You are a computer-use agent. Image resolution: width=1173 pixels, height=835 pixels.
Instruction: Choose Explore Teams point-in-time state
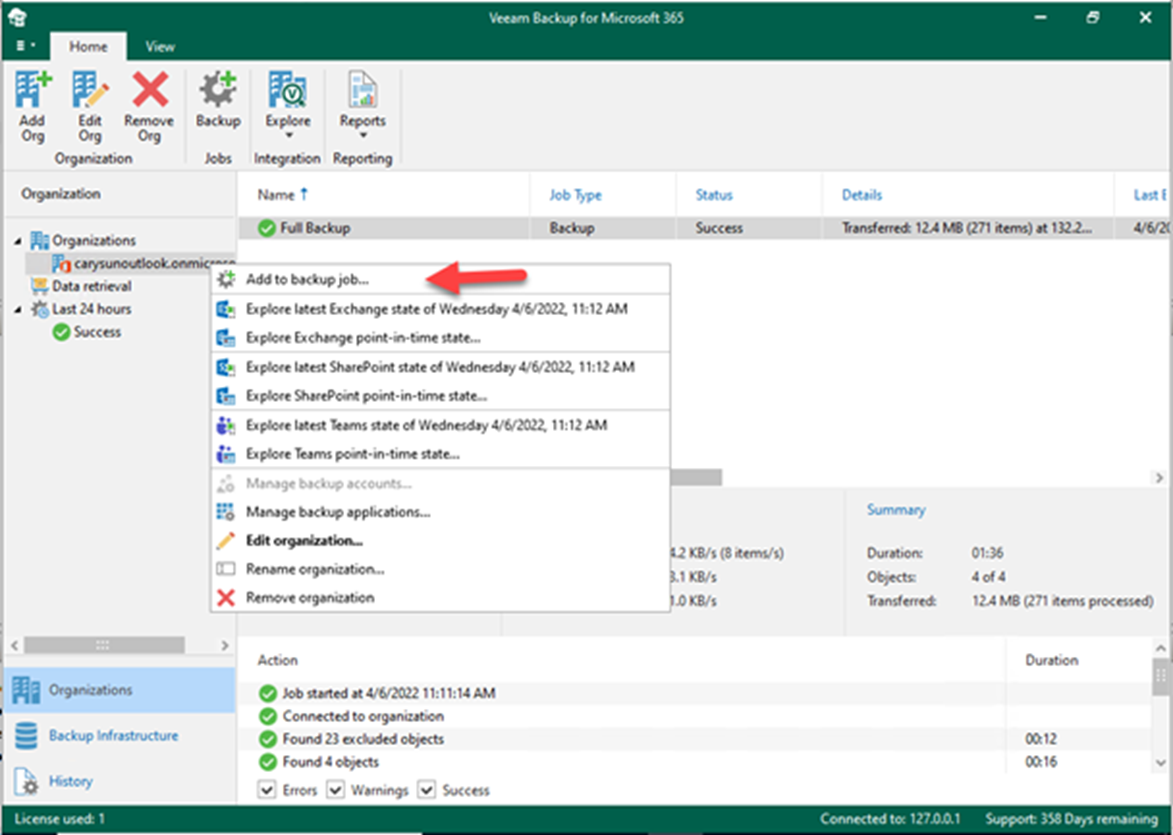tap(440, 453)
